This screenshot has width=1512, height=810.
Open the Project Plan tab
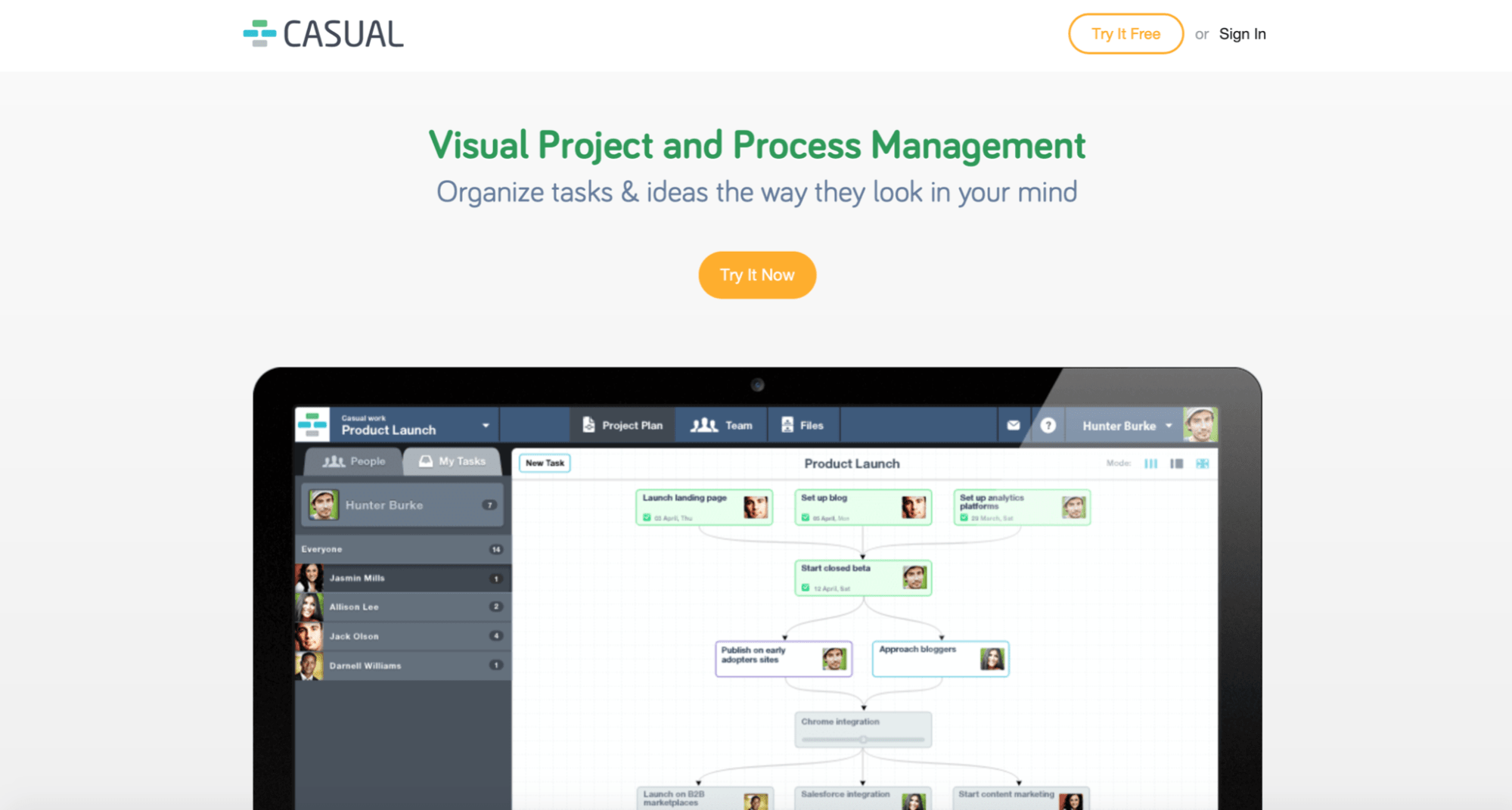(x=622, y=425)
